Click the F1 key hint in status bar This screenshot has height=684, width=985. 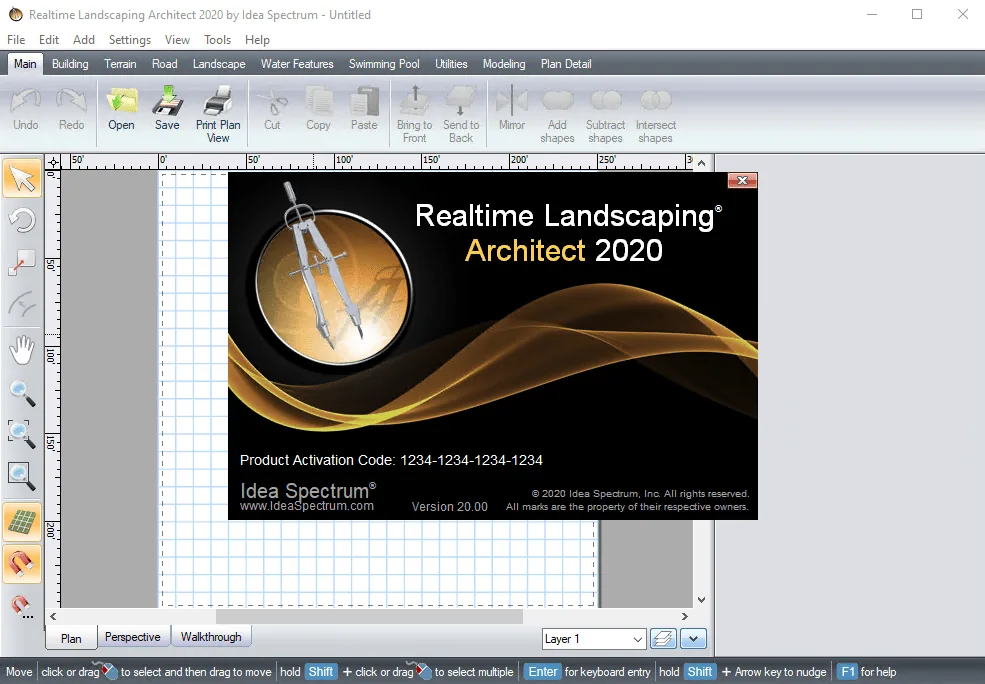click(x=847, y=671)
